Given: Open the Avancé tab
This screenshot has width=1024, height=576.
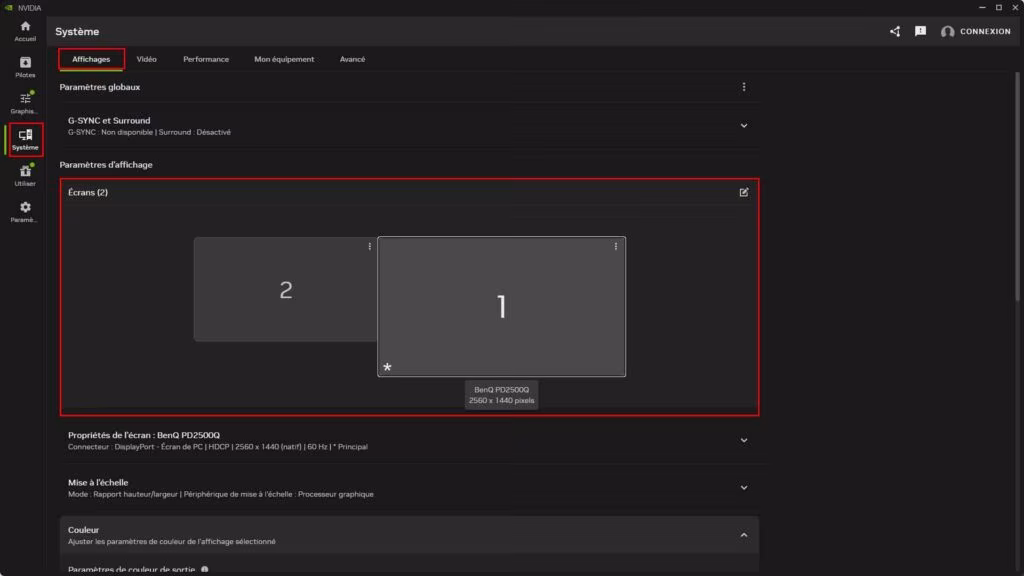Looking at the screenshot, I should click(x=352, y=59).
